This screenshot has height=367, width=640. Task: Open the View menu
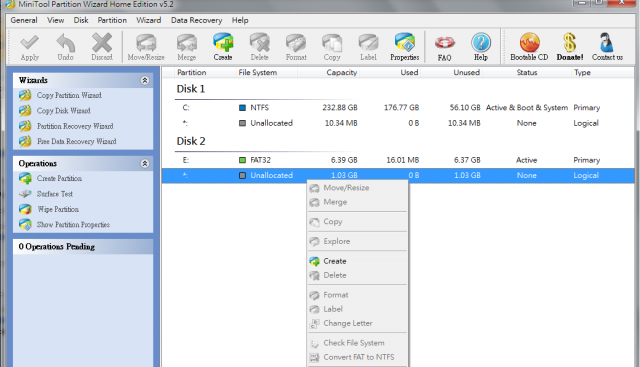point(56,20)
